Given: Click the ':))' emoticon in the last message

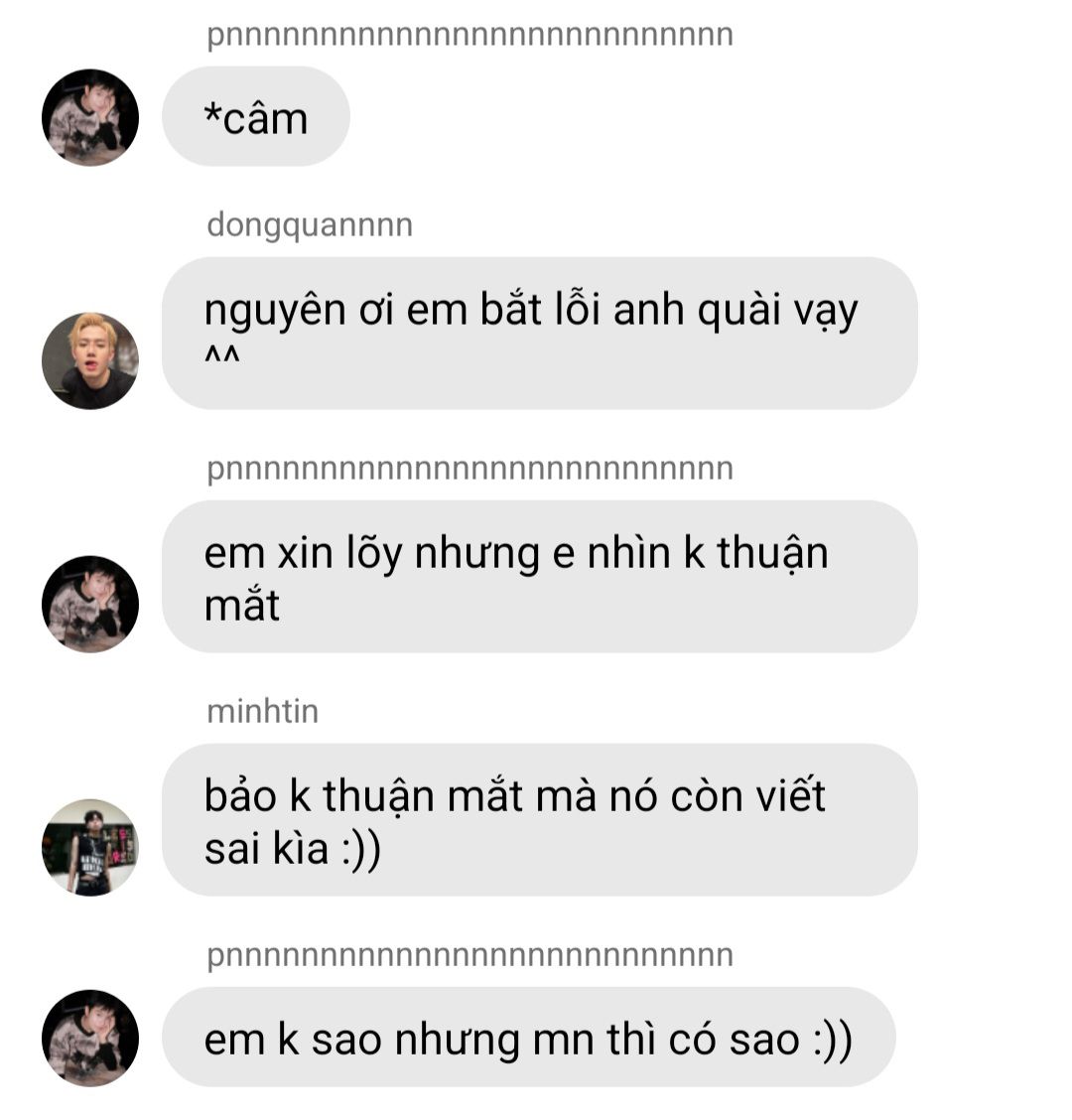Looking at the screenshot, I should [832, 1040].
